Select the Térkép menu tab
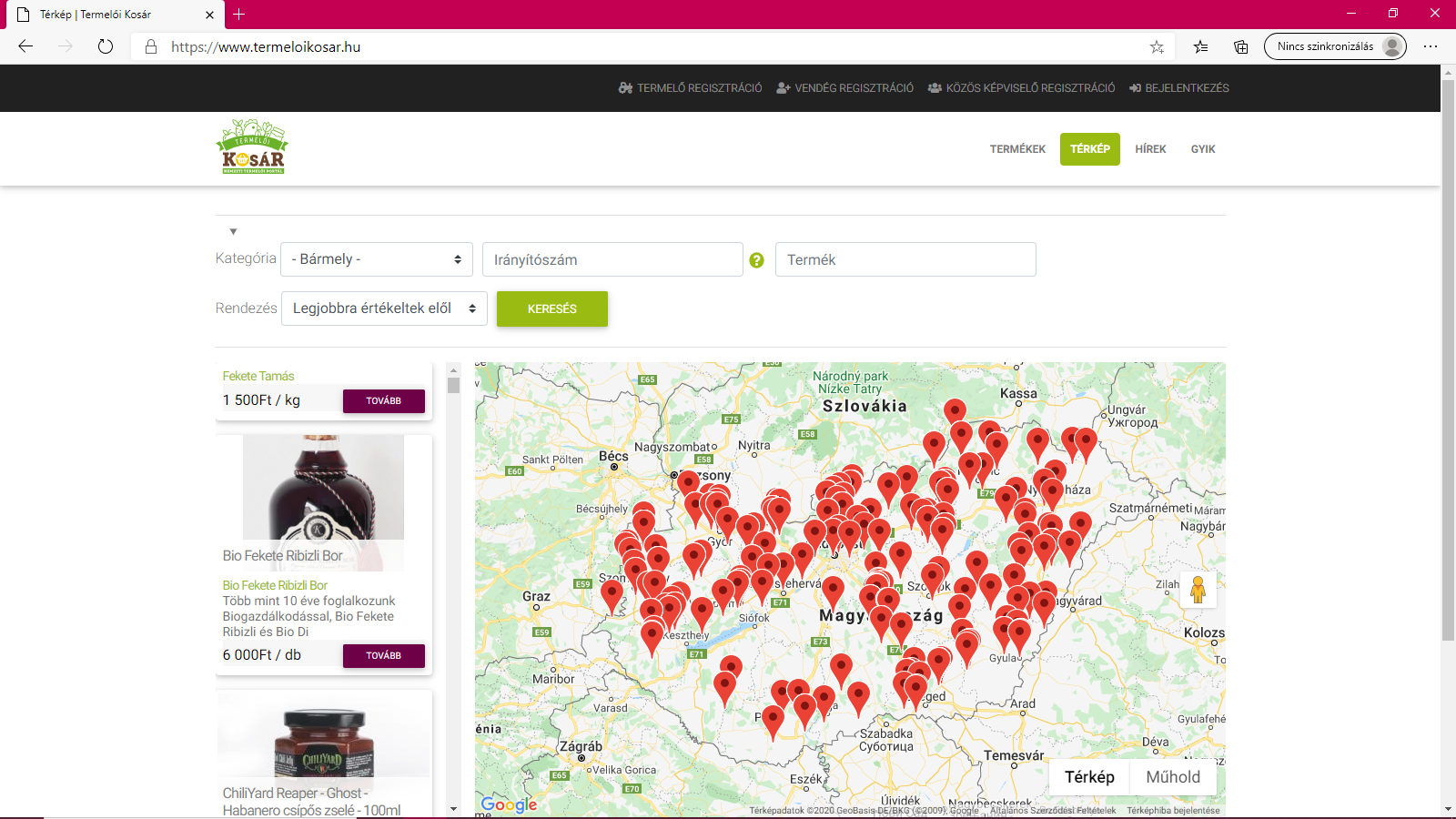 click(1090, 149)
